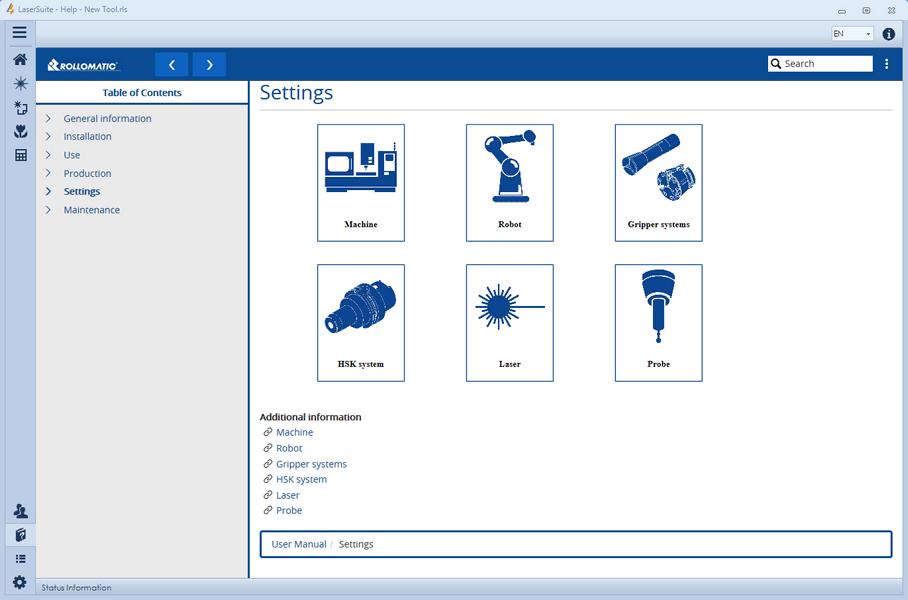Open the tulip-shaped sidebar icon
Viewport: 908px width, 600px height.
20,131
